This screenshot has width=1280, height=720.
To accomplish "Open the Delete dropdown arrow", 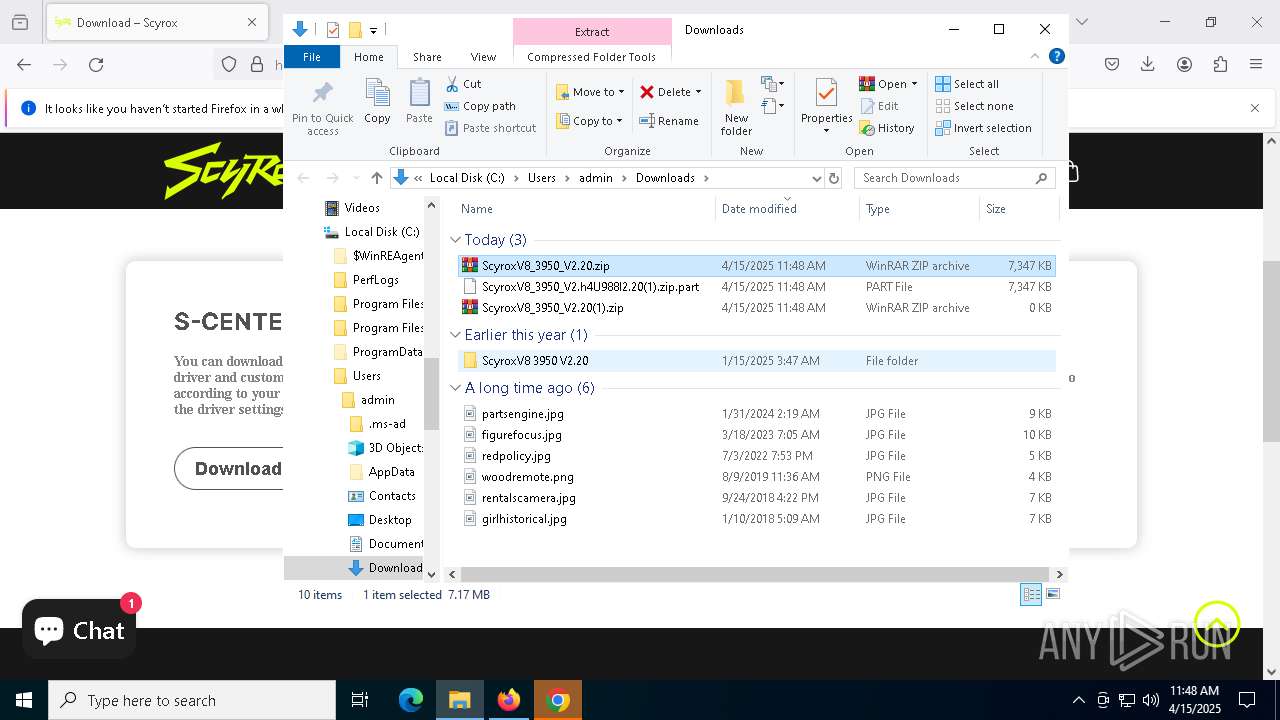I will 698,92.
